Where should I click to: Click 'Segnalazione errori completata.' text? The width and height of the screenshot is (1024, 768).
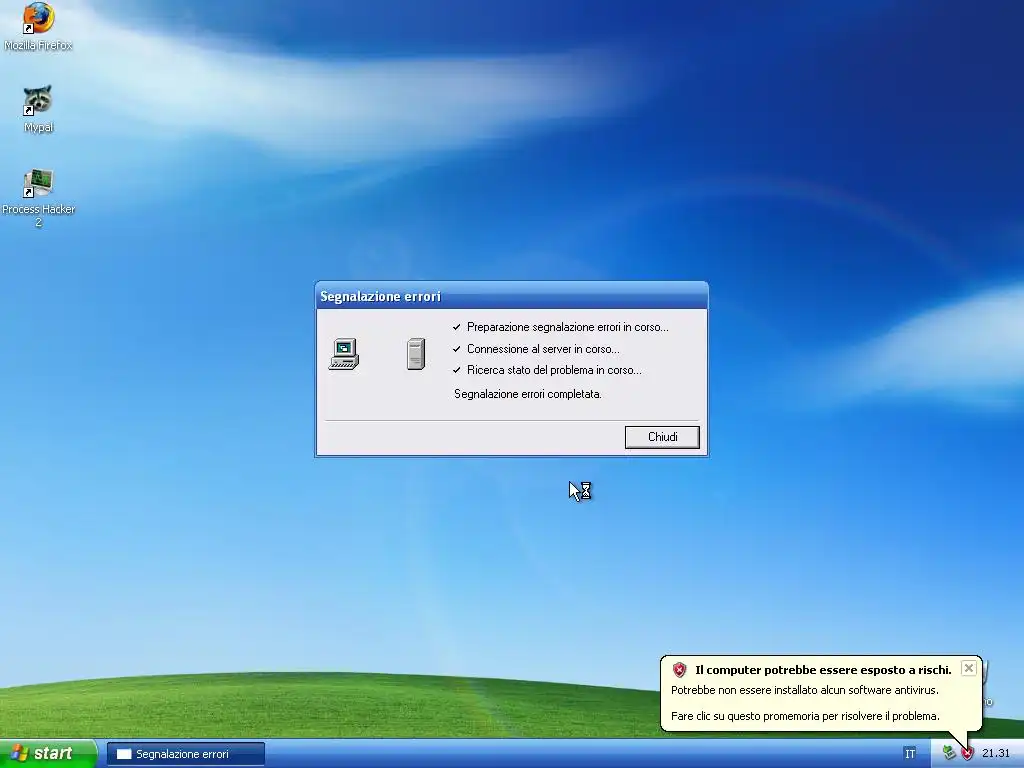click(528, 394)
